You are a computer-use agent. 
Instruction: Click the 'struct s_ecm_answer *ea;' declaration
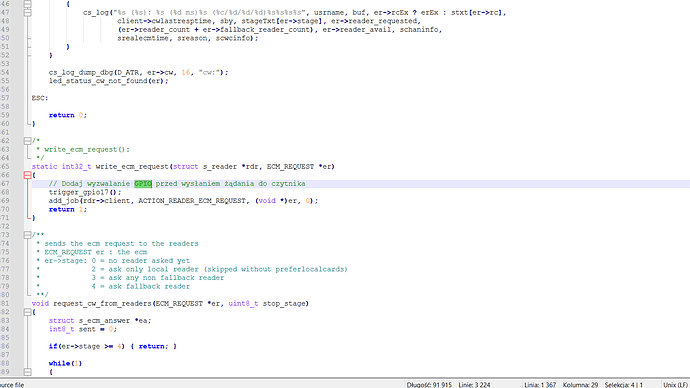(x=100, y=321)
